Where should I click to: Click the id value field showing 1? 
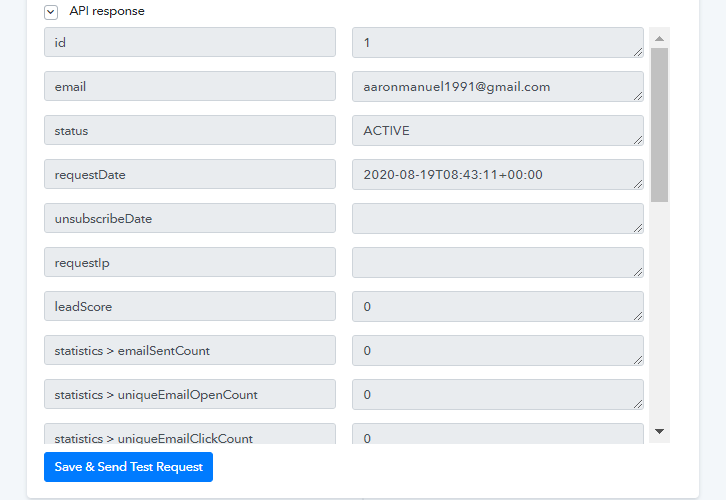498,43
